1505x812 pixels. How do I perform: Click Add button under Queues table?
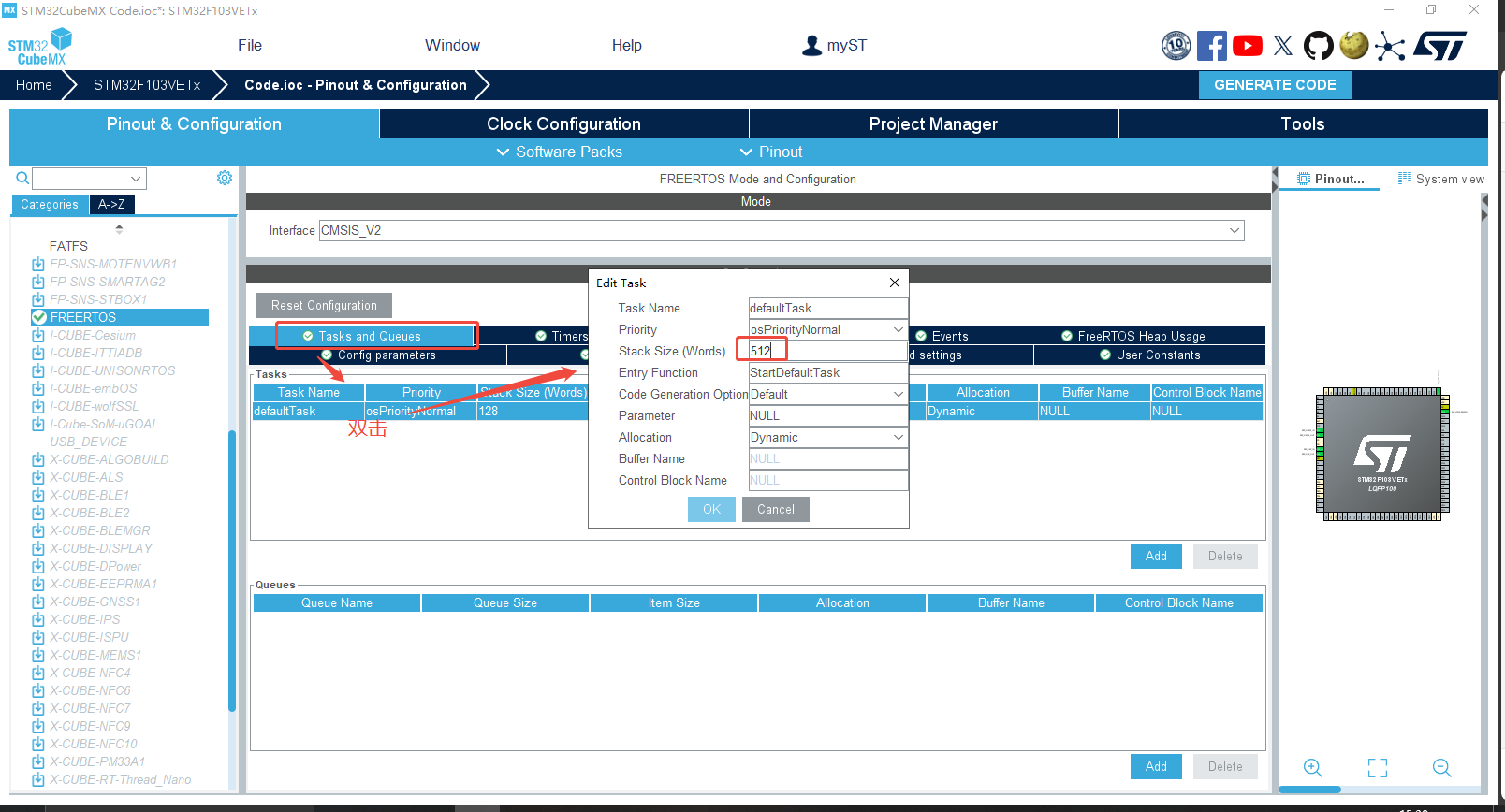(1156, 766)
